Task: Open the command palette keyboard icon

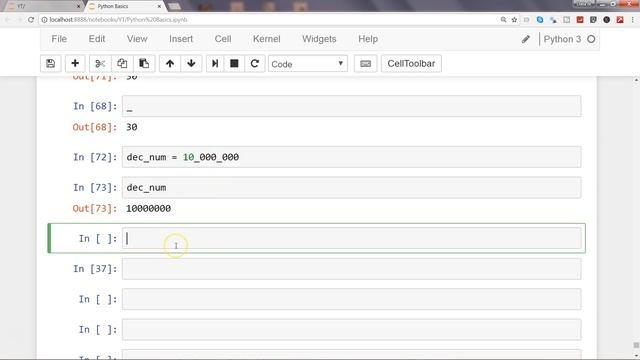Action: pyautogui.click(x=365, y=64)
